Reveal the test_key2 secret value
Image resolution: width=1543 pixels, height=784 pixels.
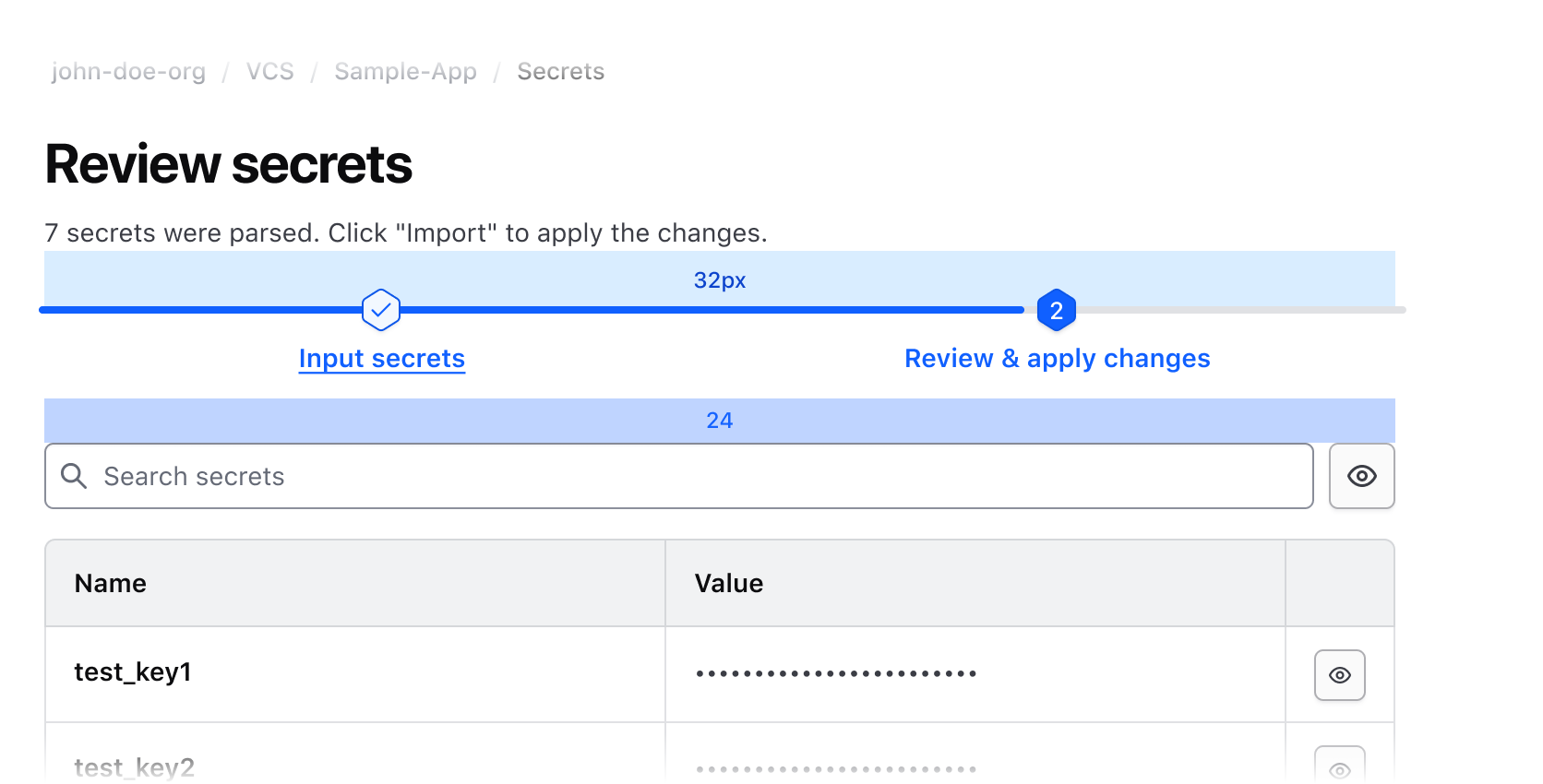(1339, 767)
